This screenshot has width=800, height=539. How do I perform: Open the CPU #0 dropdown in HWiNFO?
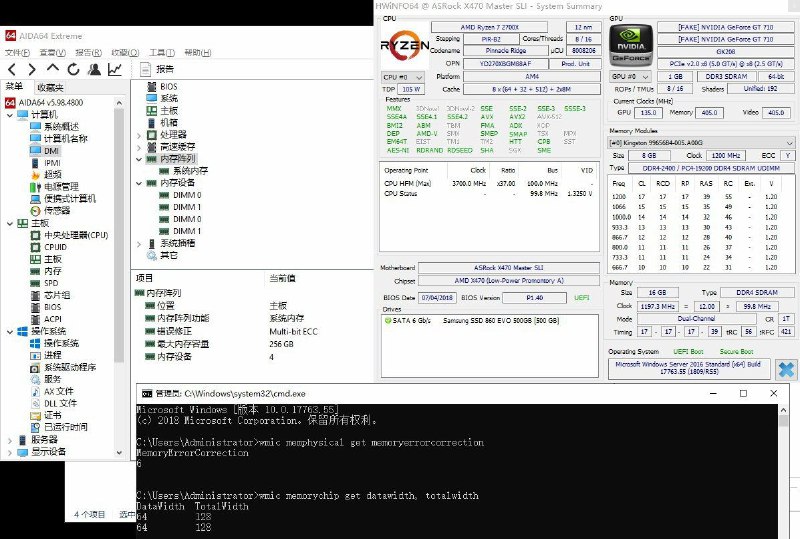(403, 77)
